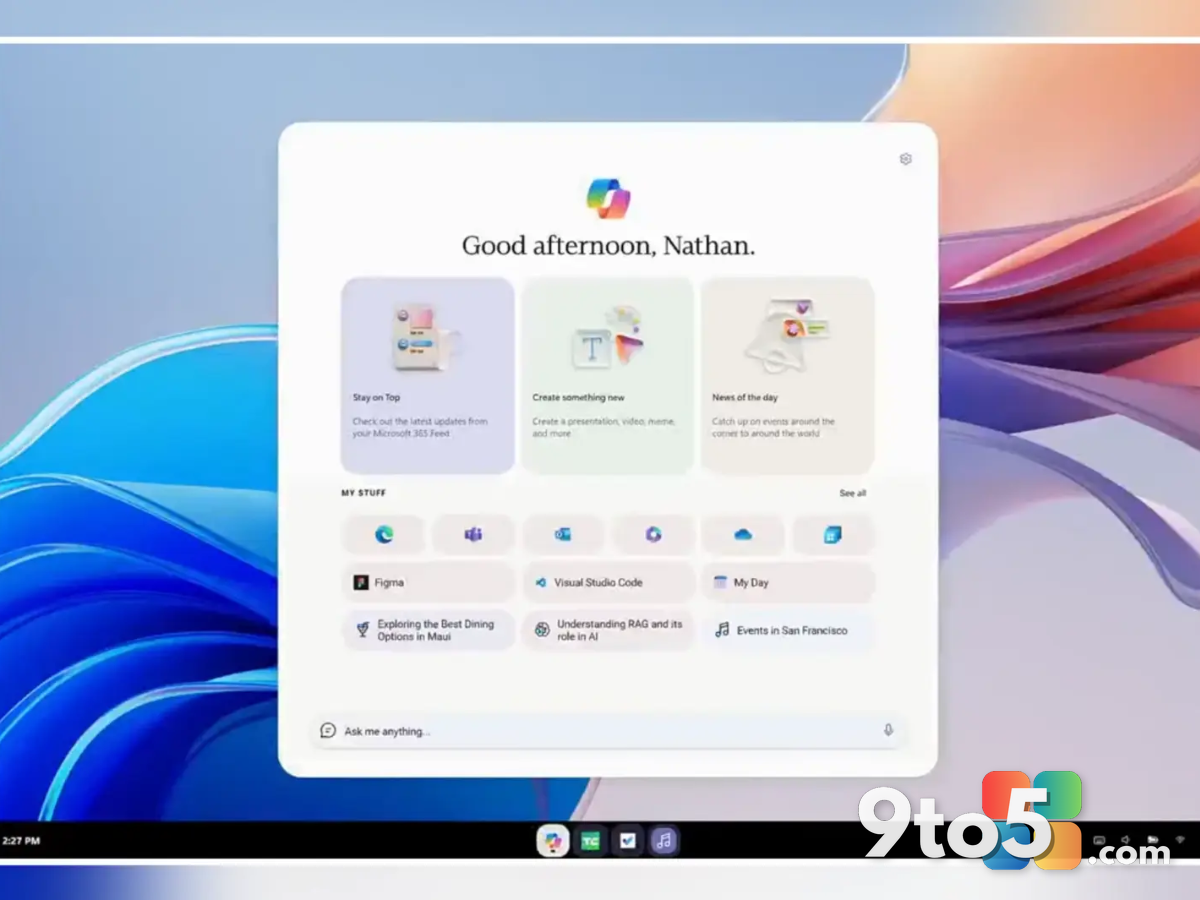Open Visual Studio Code shortcut
1200x900 pixels.
click(x=608, y=582)
